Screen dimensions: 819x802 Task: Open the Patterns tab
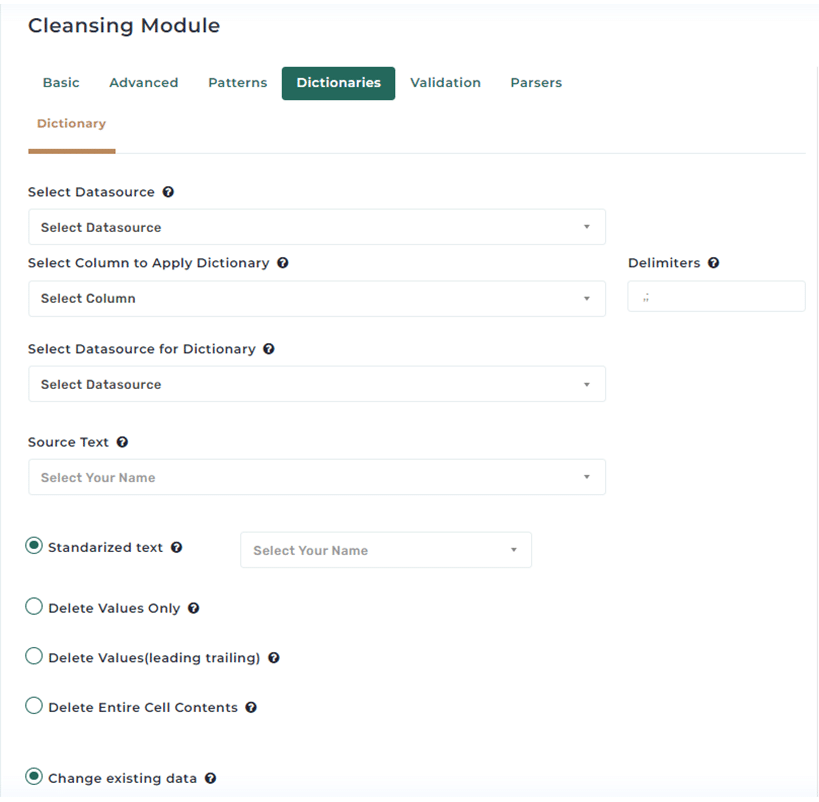tap(238, 83)
